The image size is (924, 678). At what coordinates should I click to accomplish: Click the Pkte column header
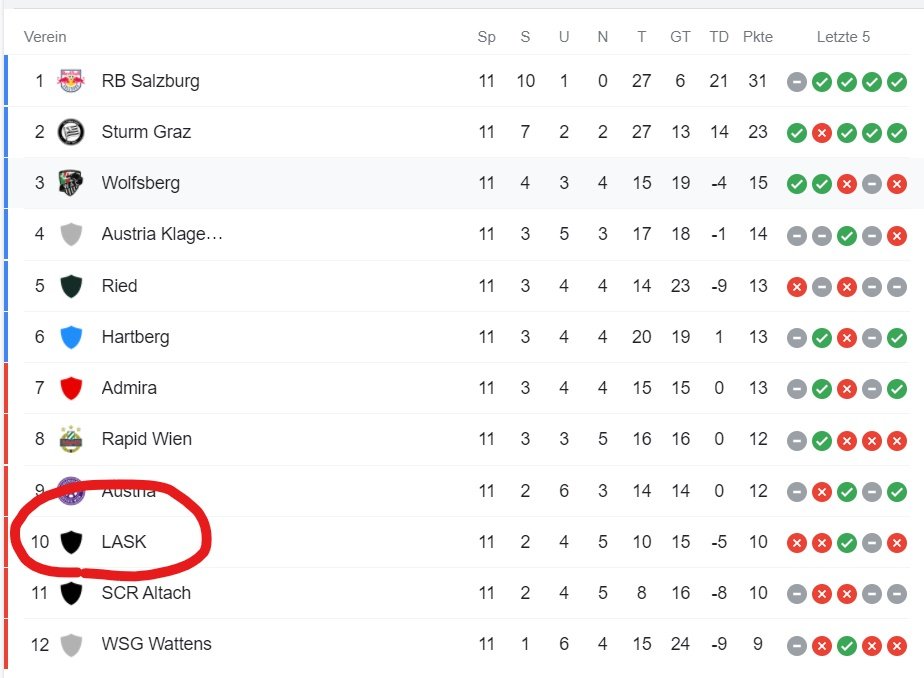click(x=757, y=37)
